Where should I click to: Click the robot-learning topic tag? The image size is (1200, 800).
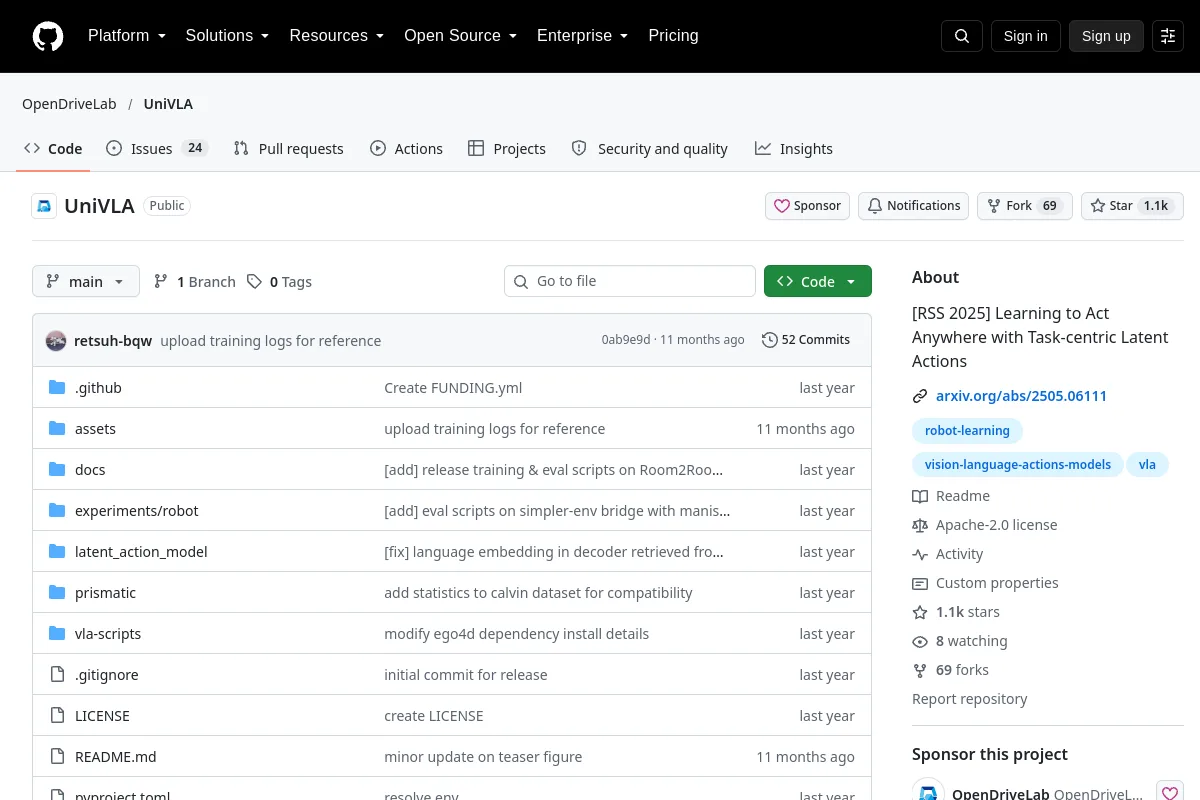click(x=967, y=431)
